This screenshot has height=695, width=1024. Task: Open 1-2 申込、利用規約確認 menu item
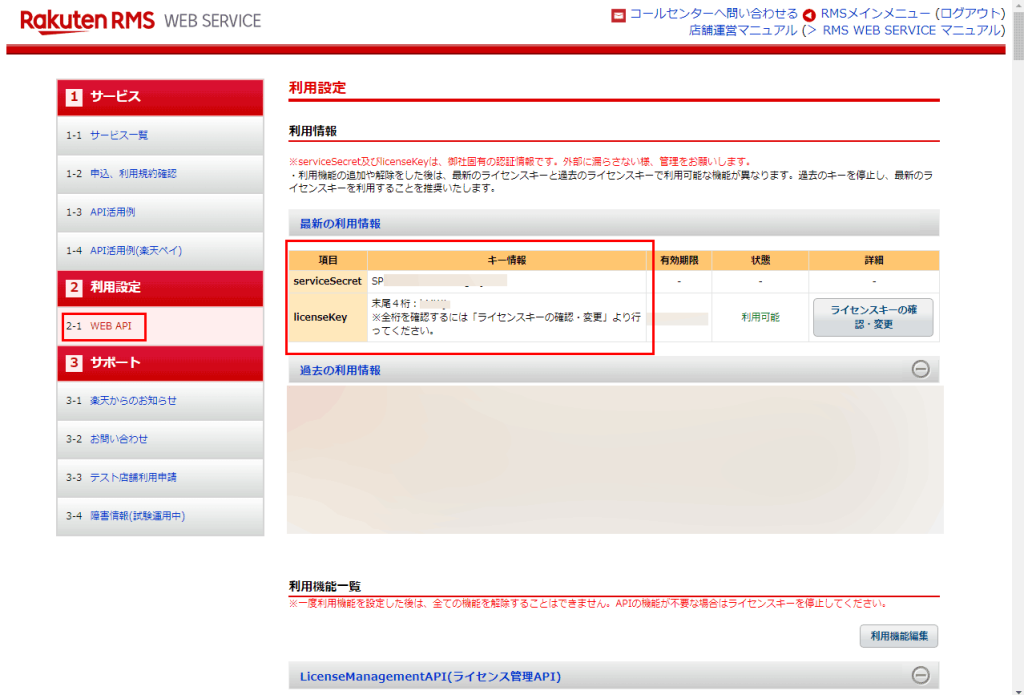pyautogui.click(x=160, y=174)
